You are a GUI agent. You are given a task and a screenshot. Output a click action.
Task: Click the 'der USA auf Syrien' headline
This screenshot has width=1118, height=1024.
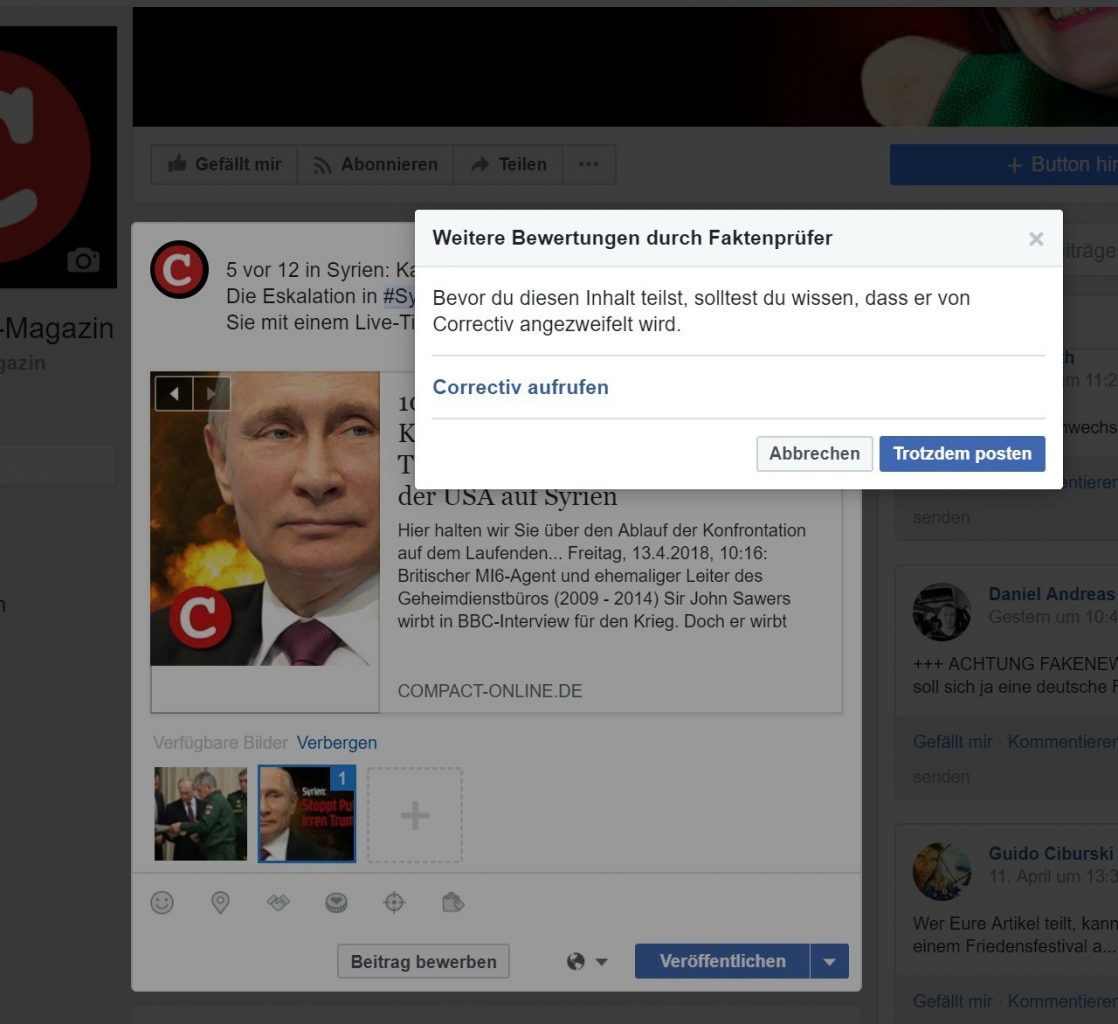[x=507, y=496]
